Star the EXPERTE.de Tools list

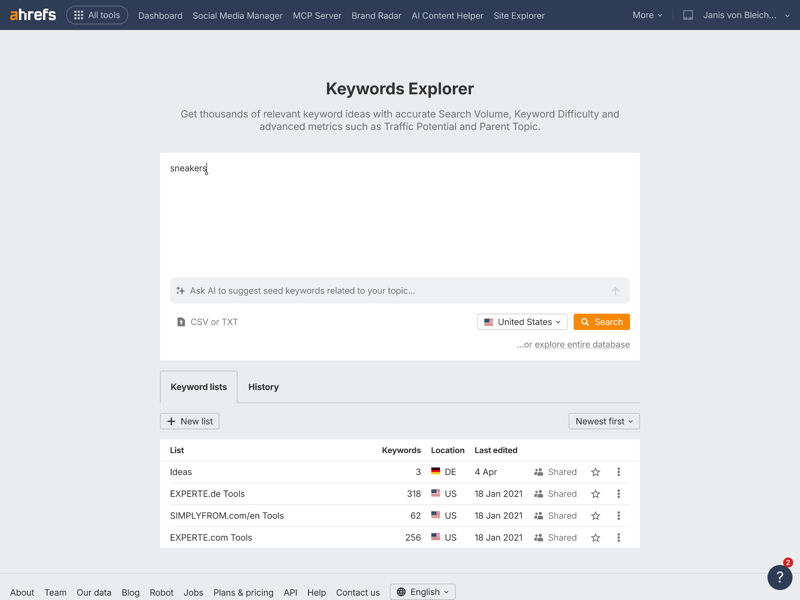pos(595,494)
